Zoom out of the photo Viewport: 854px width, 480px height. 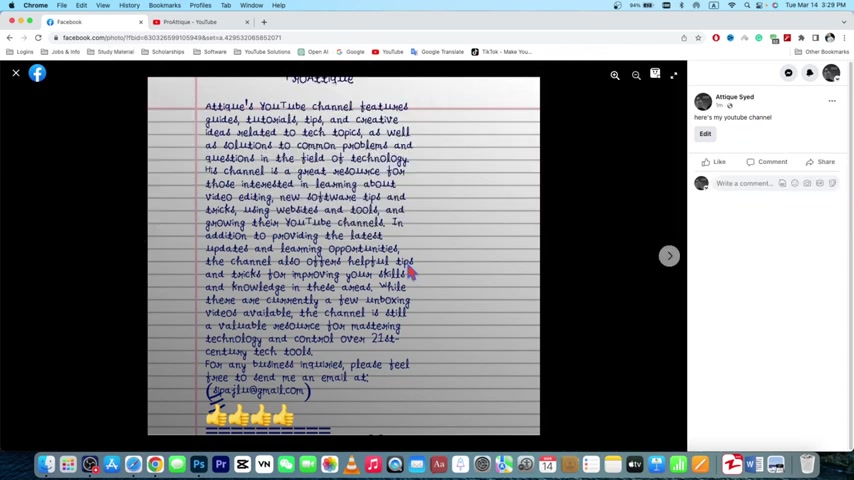(636, 75)
